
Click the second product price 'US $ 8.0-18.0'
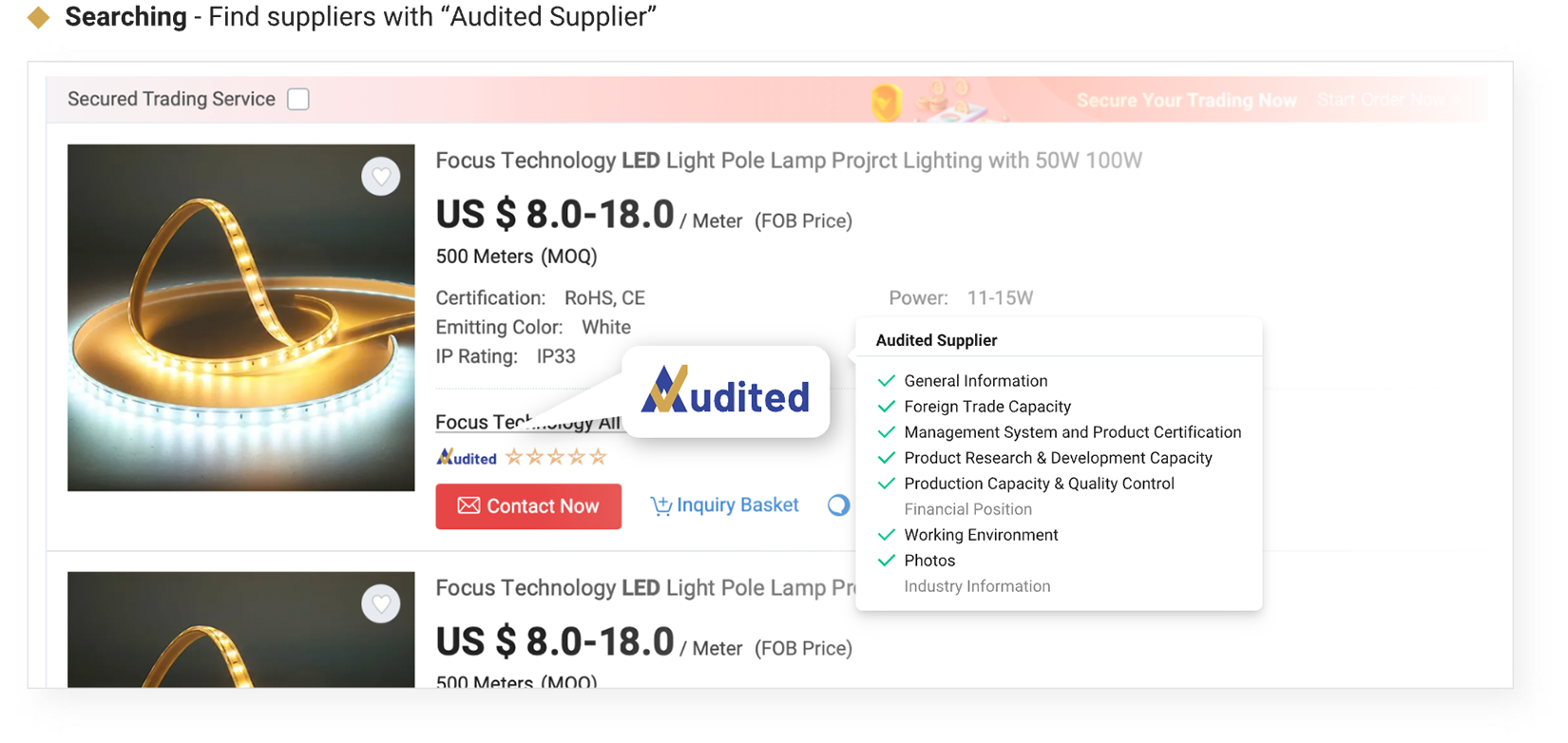[x=555, y=642]
